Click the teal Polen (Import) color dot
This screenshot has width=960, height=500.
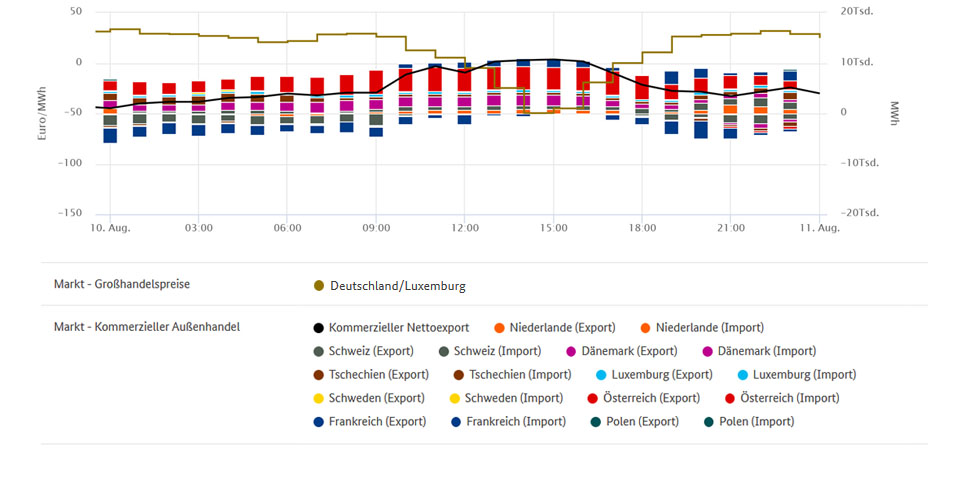pyautogui.click(x=708, y=422)
